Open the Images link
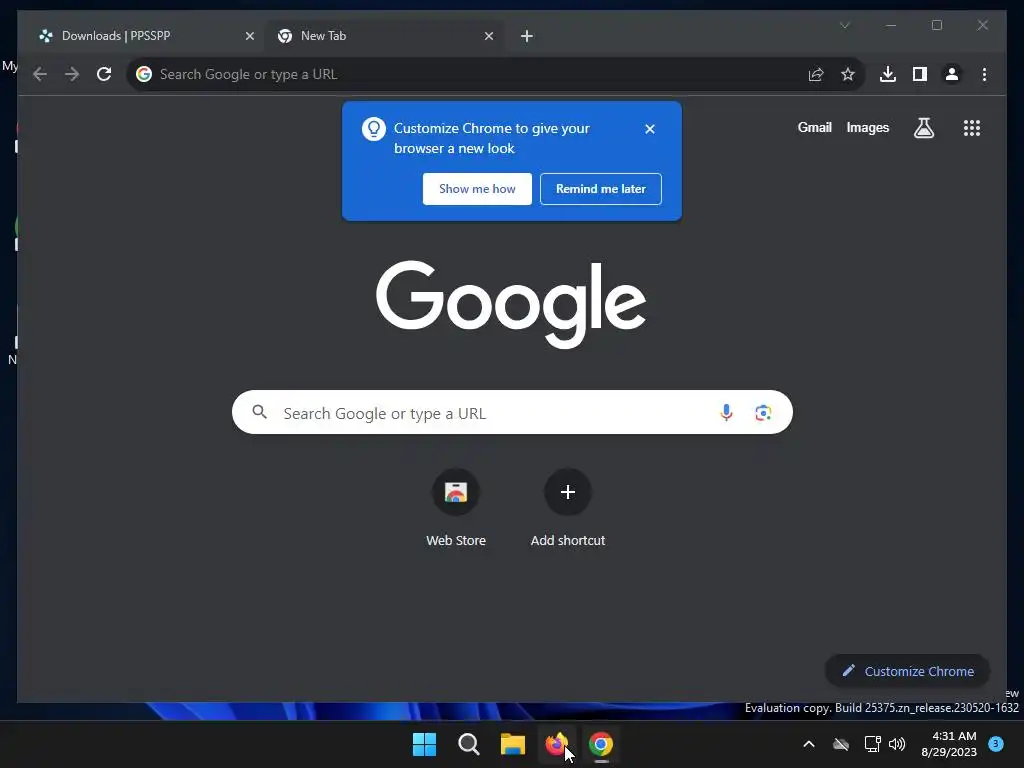 coord(867,127)
